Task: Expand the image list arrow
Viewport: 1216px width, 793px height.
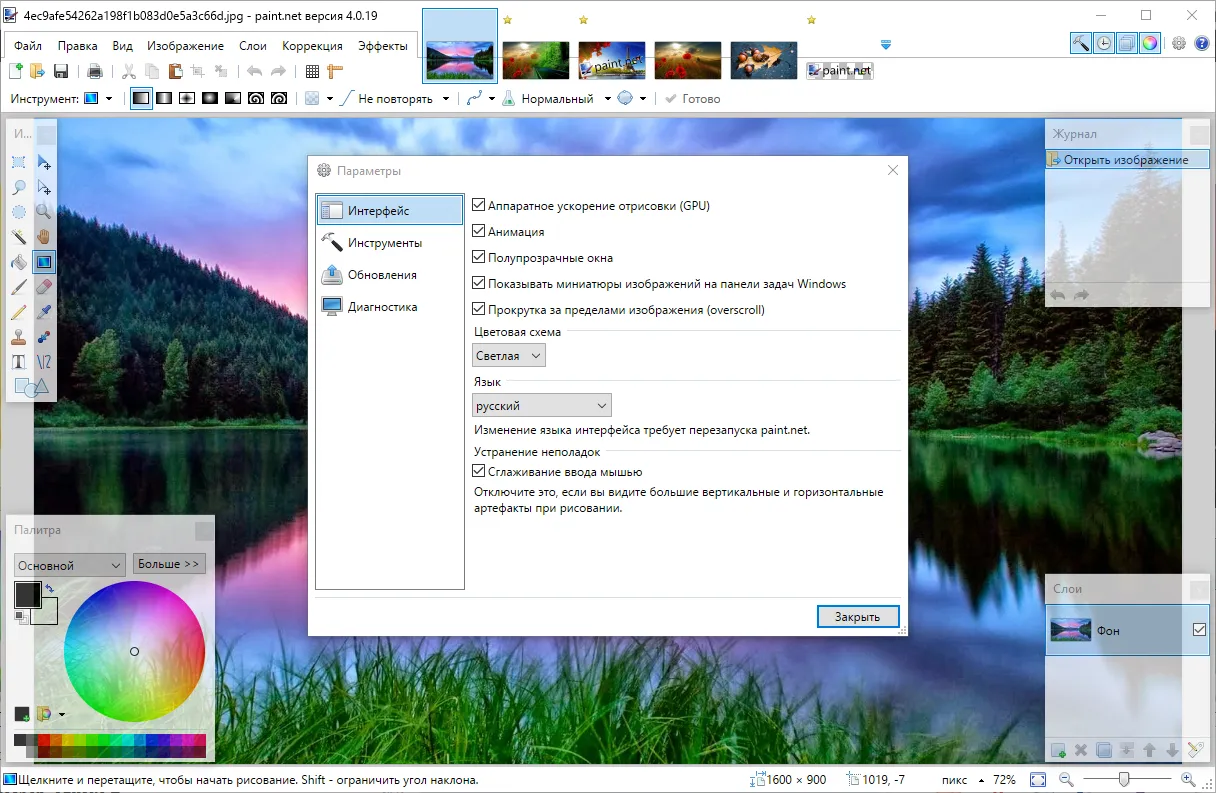Action: point(885,45)
